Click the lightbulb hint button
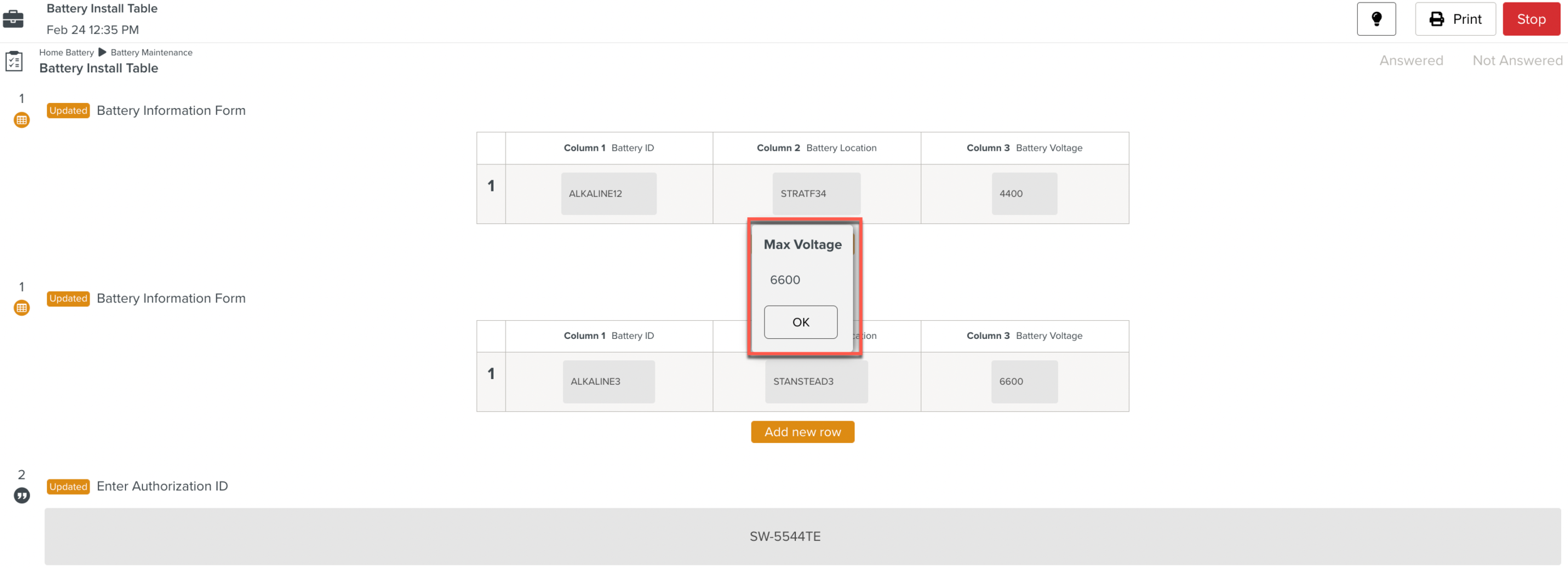Viewport: 1568px width, 568px height. (1376, 19)
